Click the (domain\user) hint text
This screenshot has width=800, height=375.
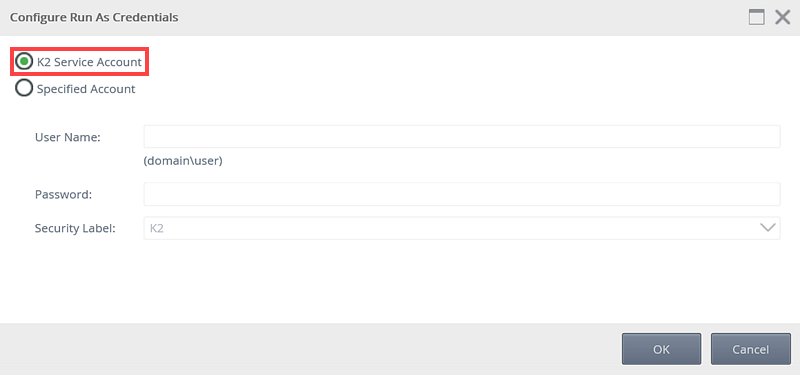coord(183,161)
